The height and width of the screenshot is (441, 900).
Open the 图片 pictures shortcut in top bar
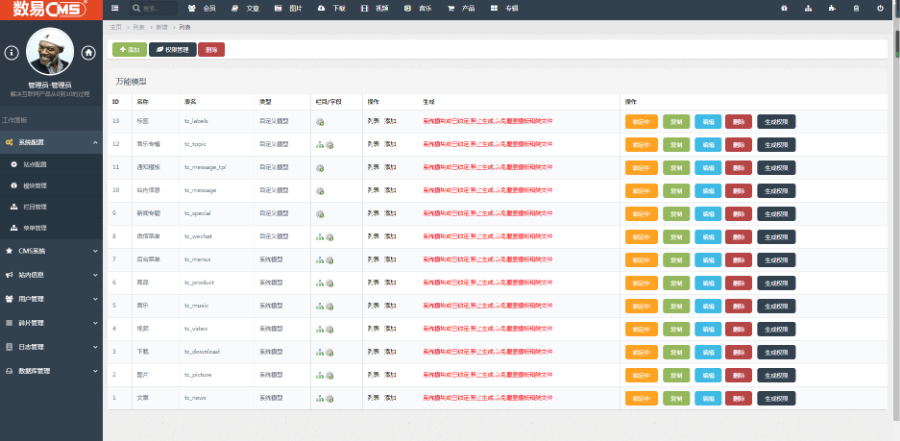(288, 9)
